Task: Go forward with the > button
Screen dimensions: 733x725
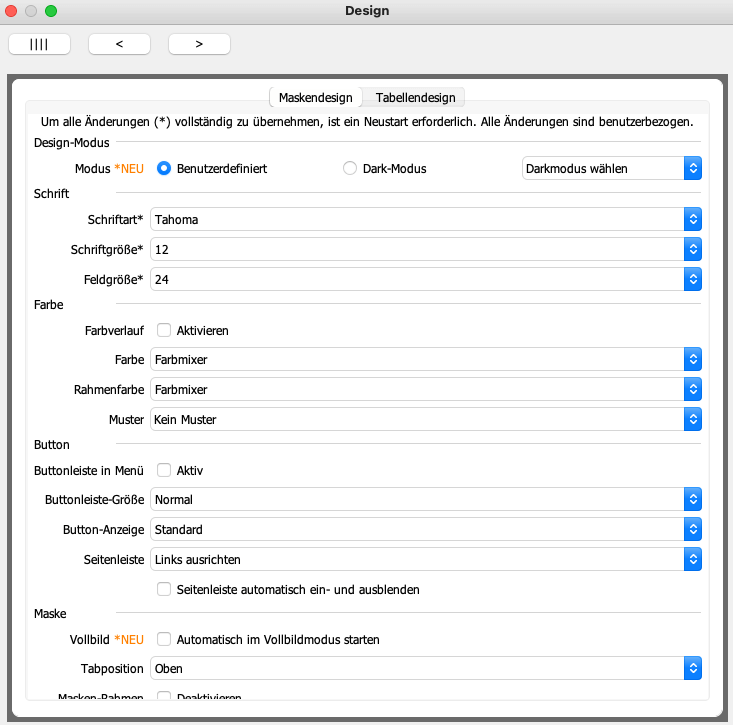Action: 199,44
